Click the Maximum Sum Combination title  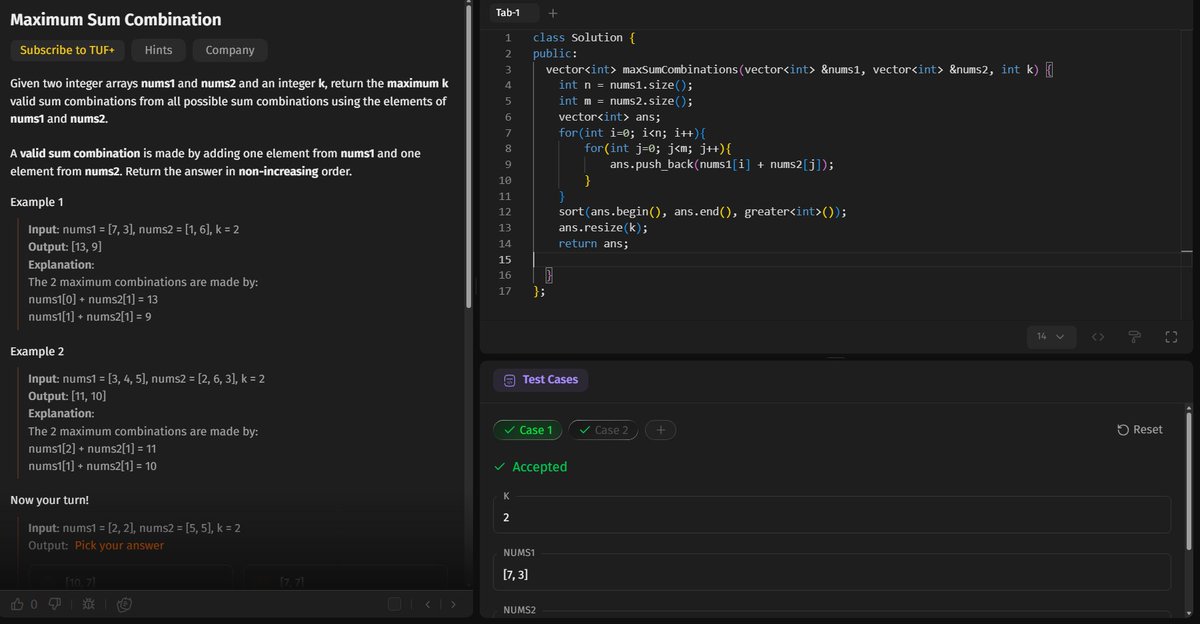pos(116,20)
